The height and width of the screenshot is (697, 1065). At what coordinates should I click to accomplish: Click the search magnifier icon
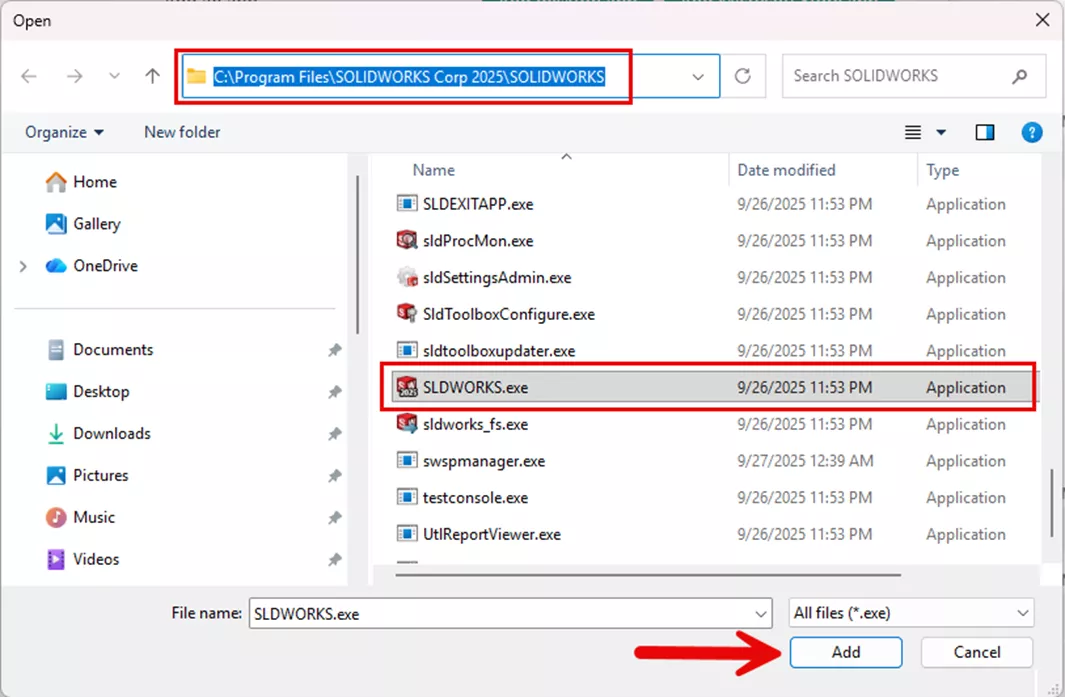coord(1019,76)
